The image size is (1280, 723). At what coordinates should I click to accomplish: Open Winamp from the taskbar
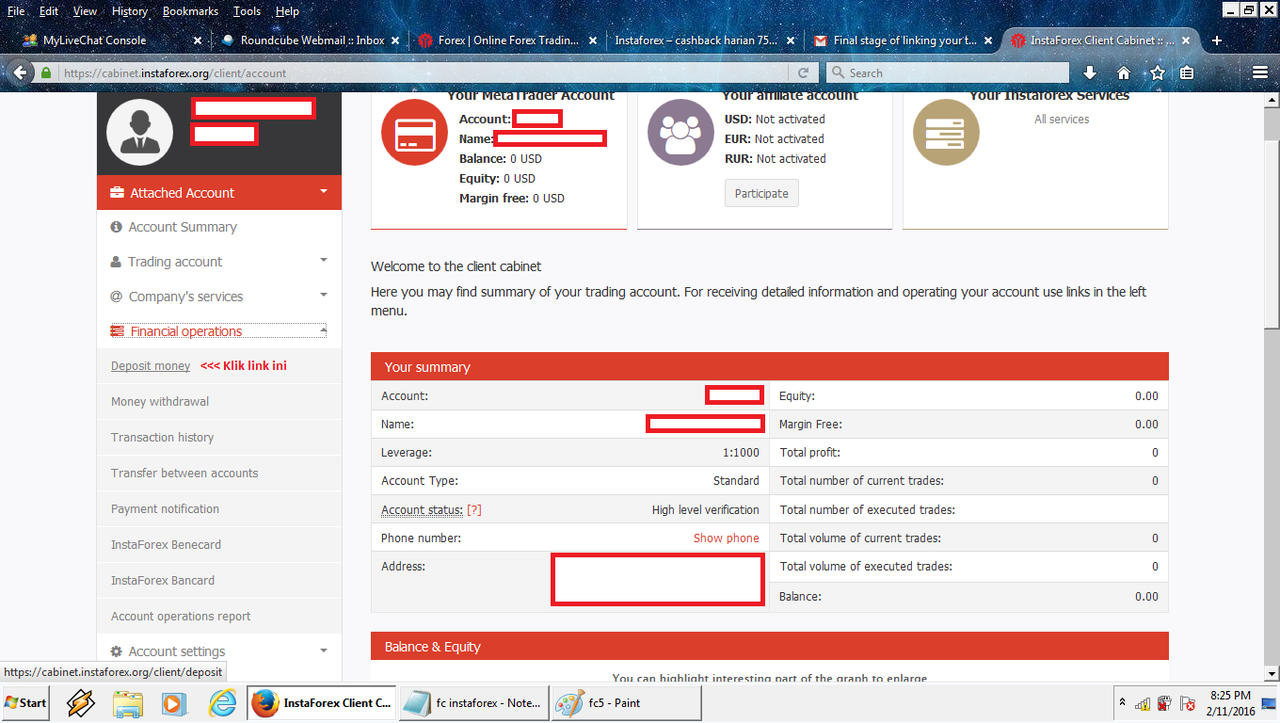click(x=80, y=703)
